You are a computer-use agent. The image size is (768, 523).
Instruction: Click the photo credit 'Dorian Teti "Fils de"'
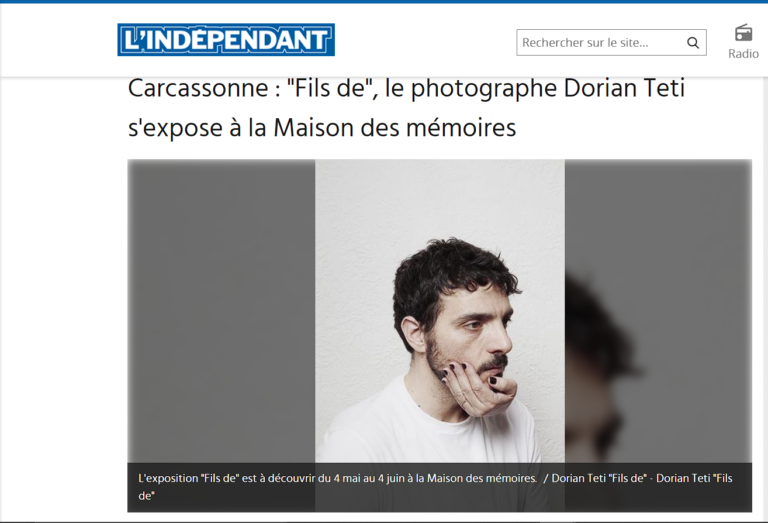pos(599,478)
